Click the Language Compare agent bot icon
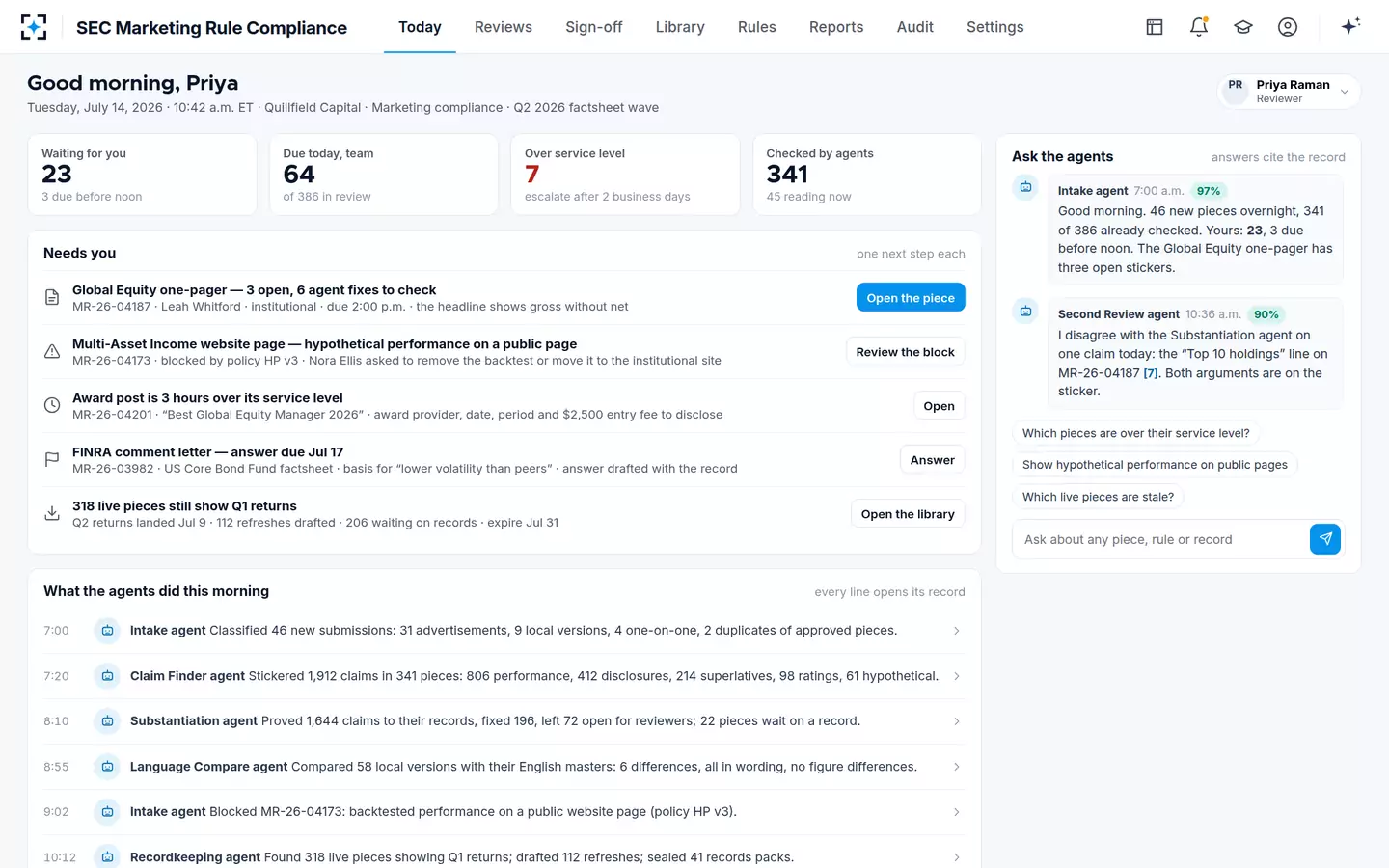Screen dimensions: 1389x868 point(108,767)
